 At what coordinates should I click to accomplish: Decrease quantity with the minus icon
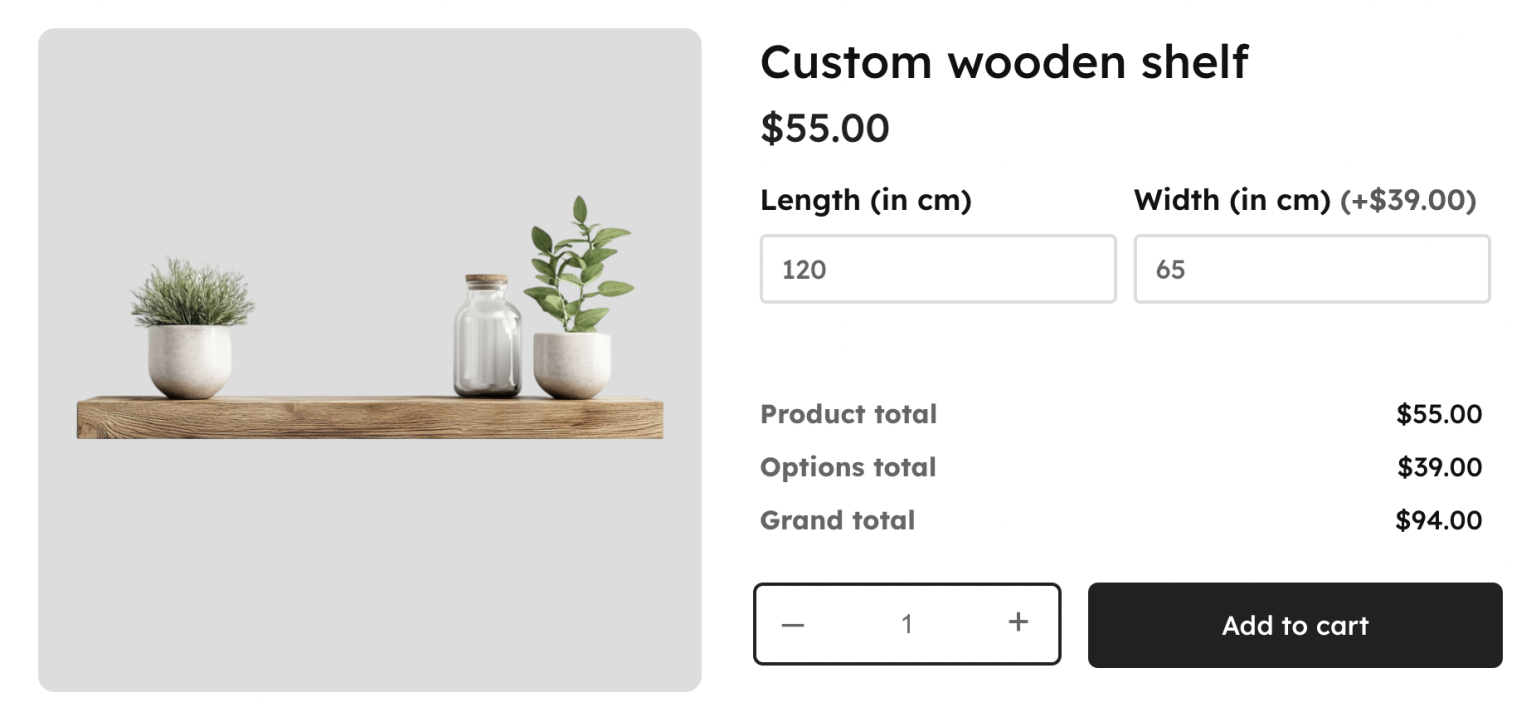click(793, 625)
